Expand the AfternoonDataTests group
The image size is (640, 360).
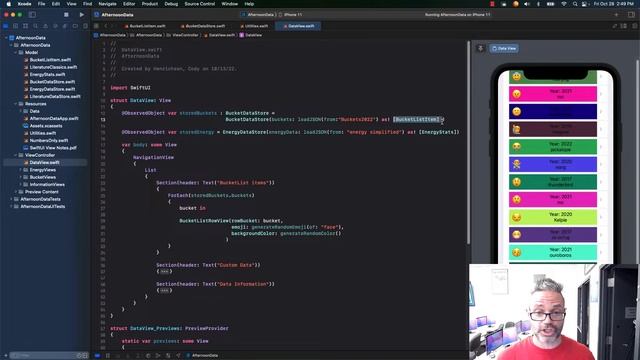tap(11, 199)
